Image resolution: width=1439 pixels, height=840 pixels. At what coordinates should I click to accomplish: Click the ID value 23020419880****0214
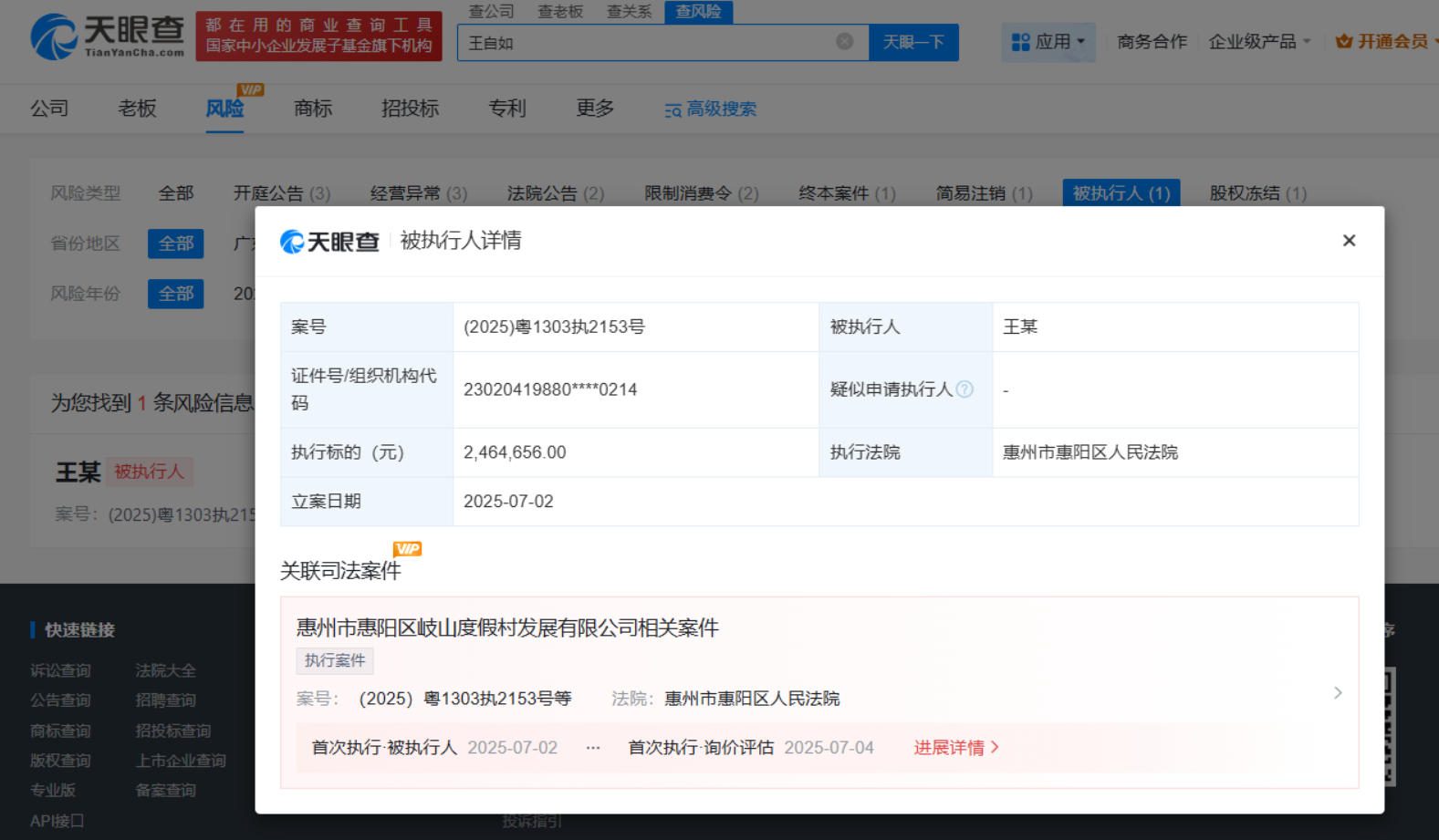550,389
